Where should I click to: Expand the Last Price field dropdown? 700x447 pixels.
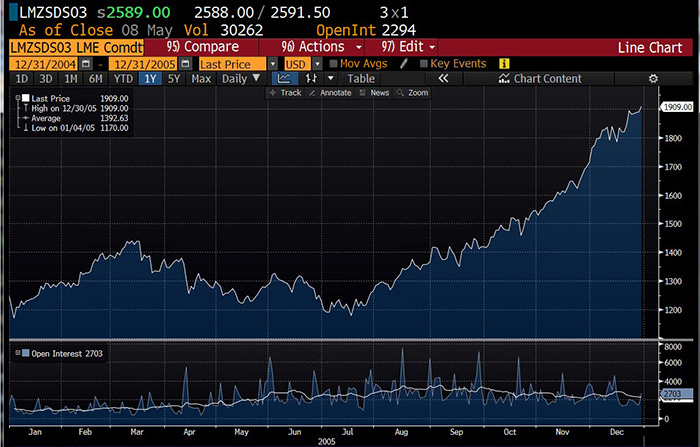tap(273, 63)
